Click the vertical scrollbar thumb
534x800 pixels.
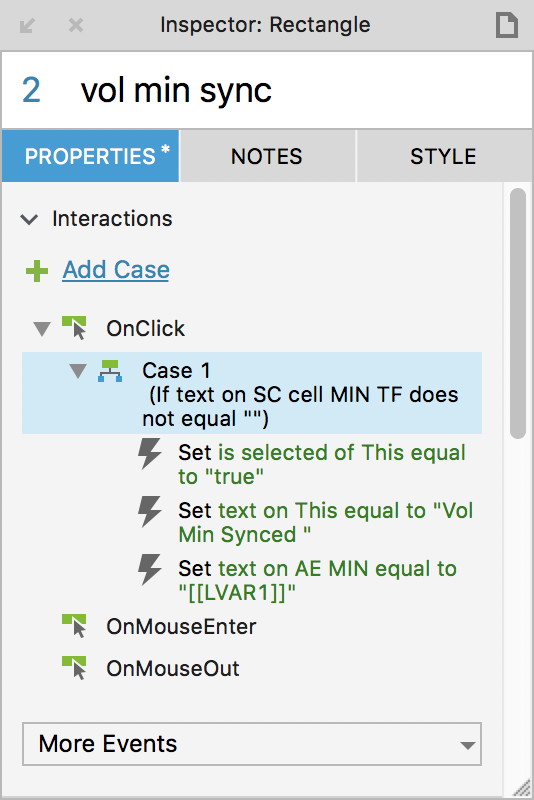(518, 313)
